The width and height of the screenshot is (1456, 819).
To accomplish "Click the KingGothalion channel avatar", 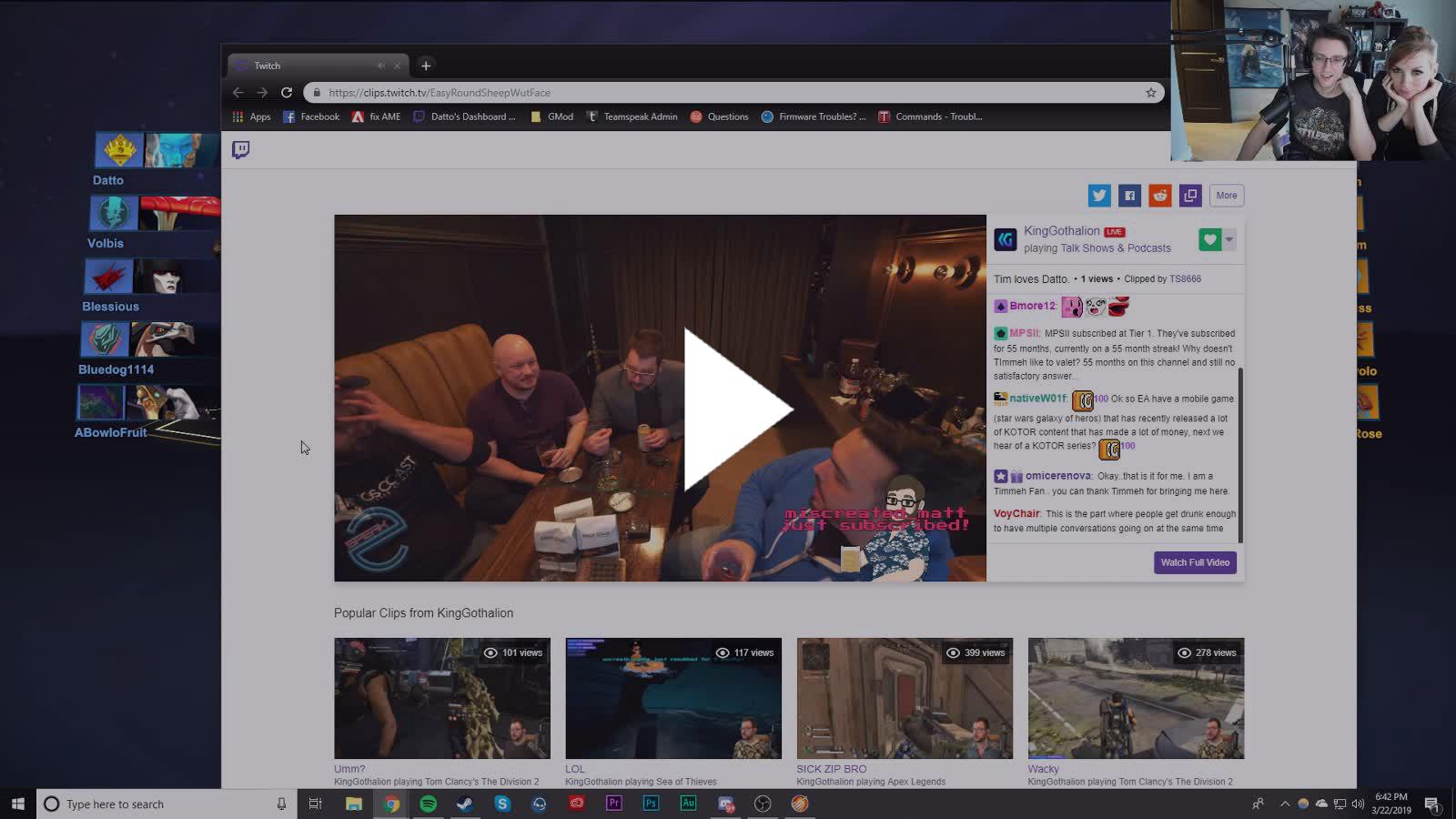I will (1006, 239).
